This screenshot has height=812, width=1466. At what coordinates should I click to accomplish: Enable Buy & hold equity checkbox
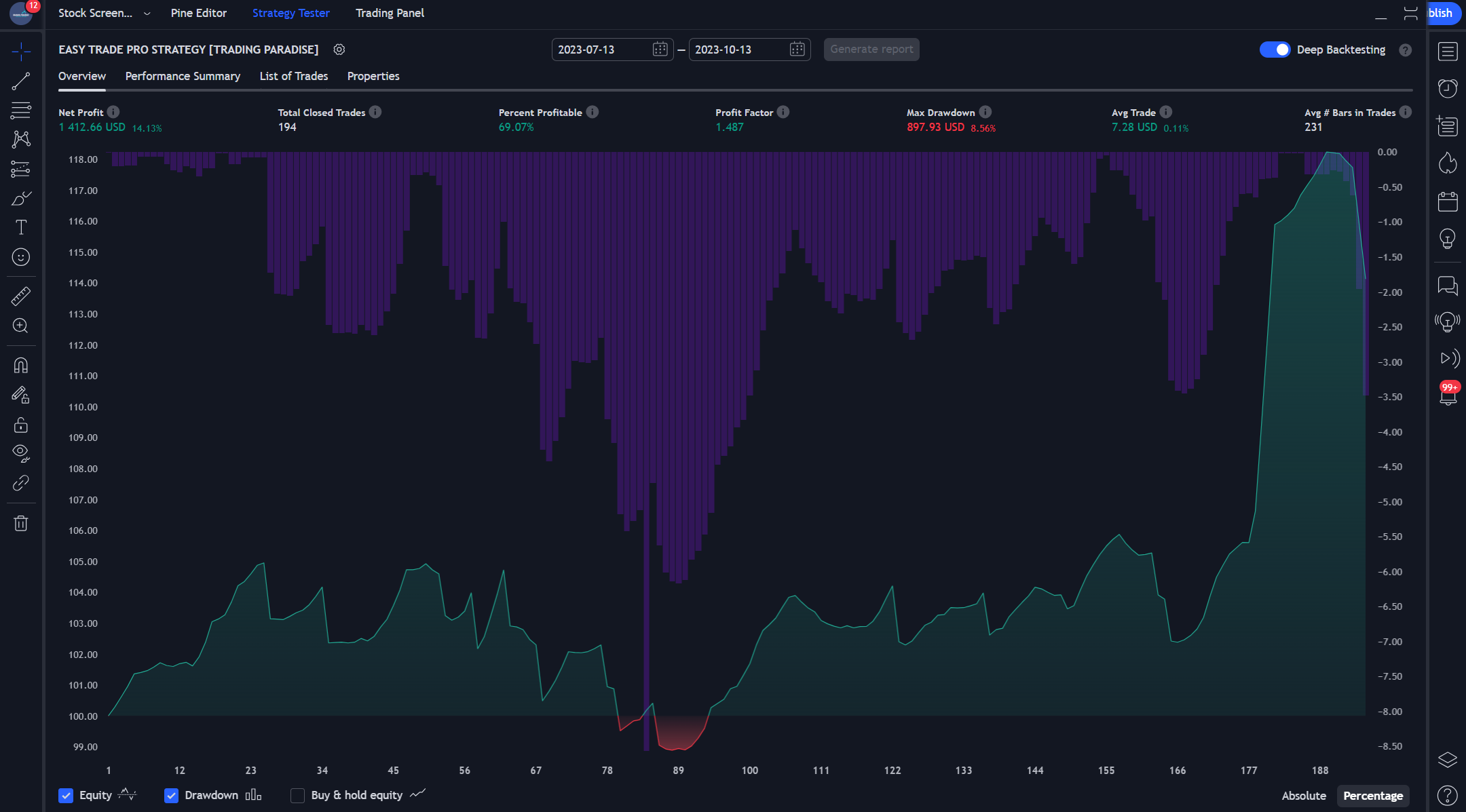click(x=297, y=795)
